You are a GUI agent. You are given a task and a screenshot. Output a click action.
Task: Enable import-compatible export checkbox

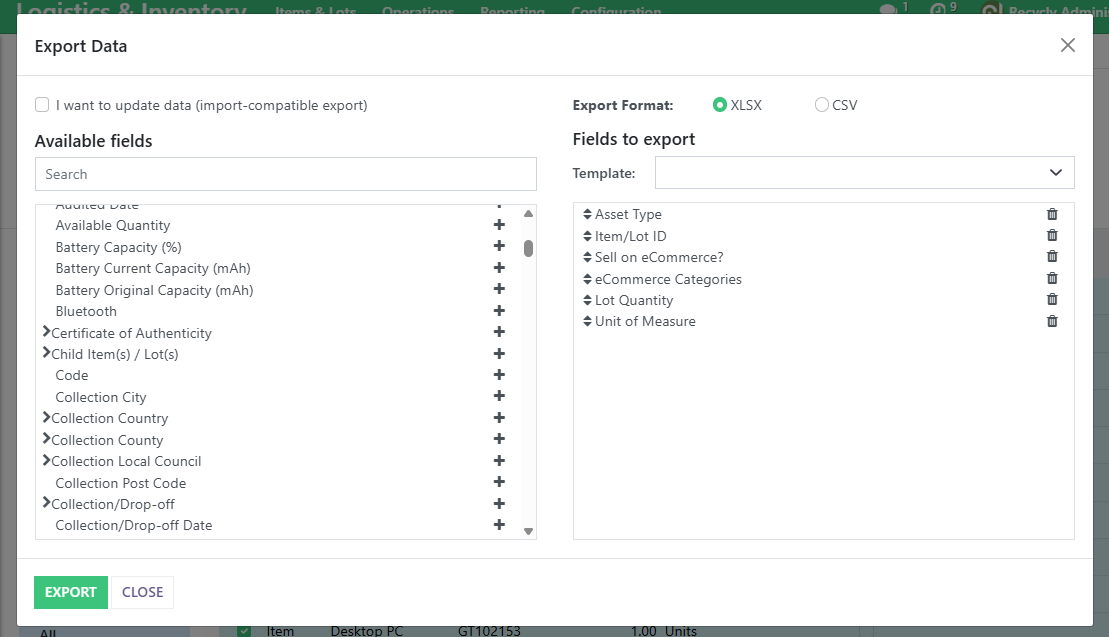(x=42, y=105)
